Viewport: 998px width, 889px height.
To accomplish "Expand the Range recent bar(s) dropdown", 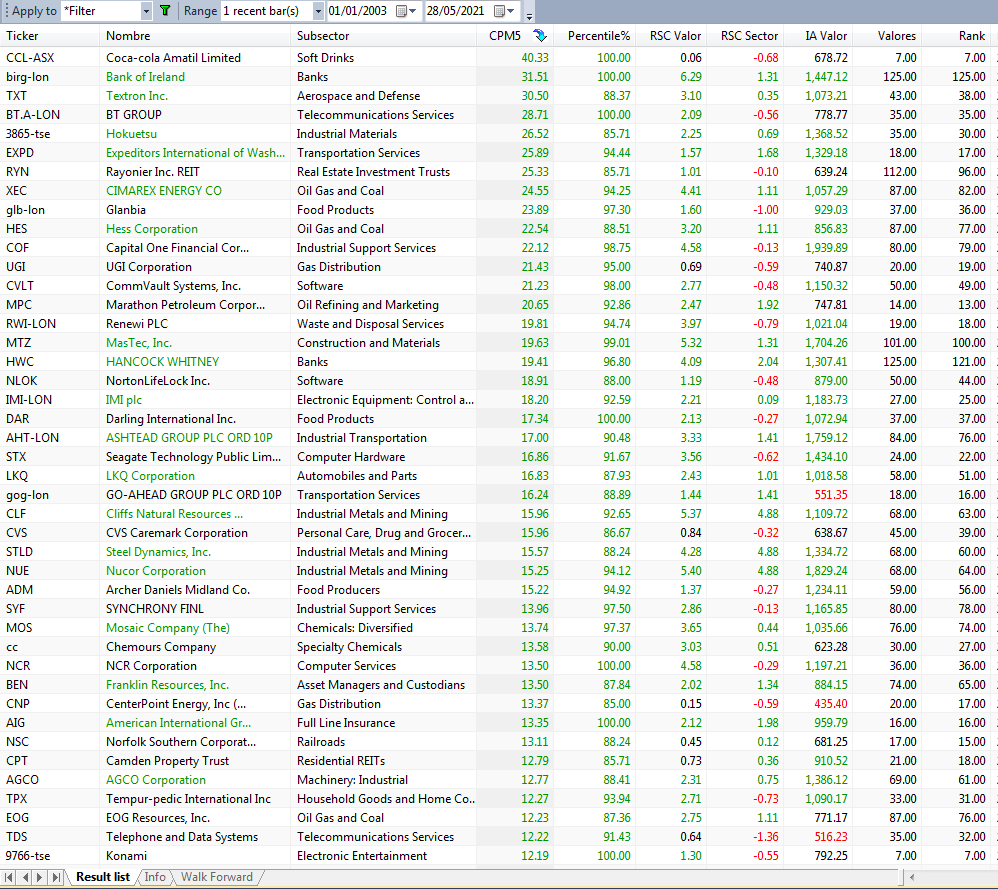I will (x=318, y=11).
